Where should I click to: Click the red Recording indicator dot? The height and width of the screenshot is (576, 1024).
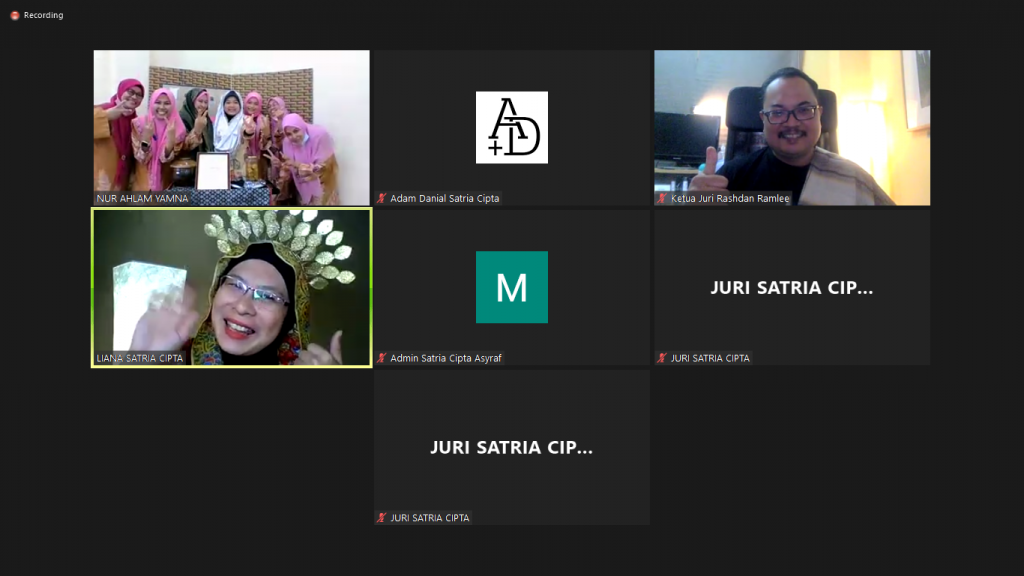click(14, 15)
